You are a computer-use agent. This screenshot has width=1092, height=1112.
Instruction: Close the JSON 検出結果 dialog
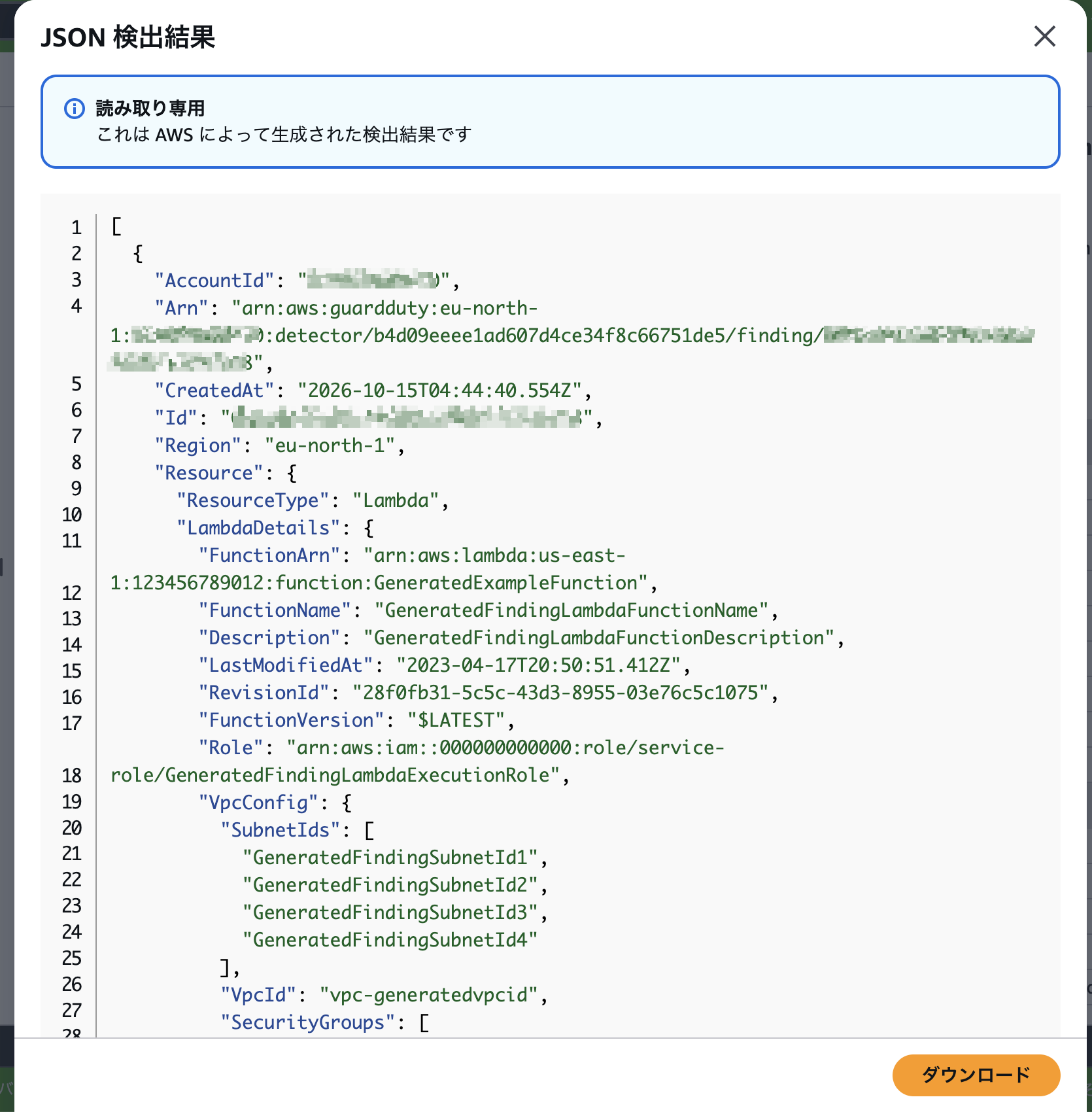click(x=1044, y=37)
